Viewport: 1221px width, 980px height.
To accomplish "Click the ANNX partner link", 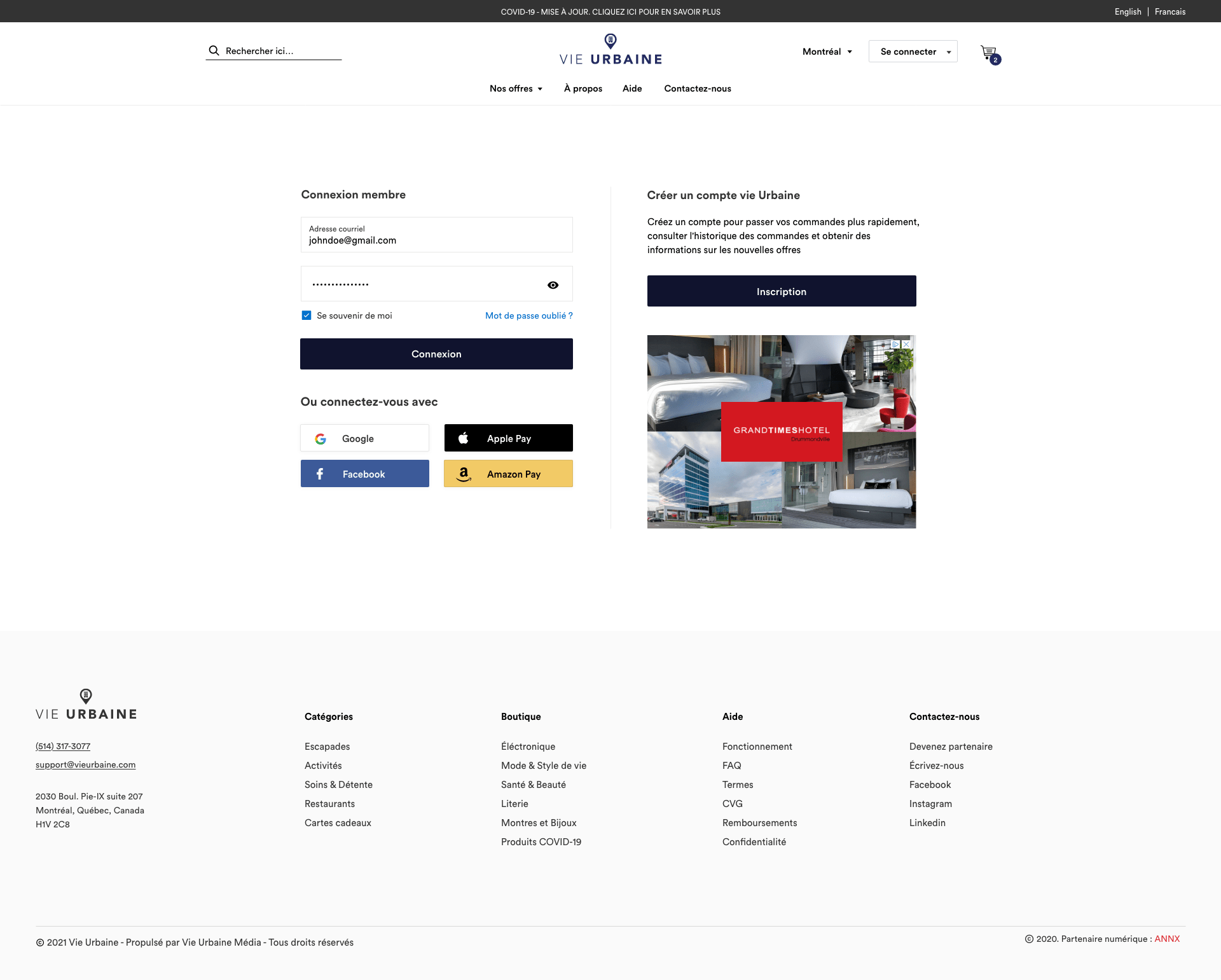I will coord(1167,939).
